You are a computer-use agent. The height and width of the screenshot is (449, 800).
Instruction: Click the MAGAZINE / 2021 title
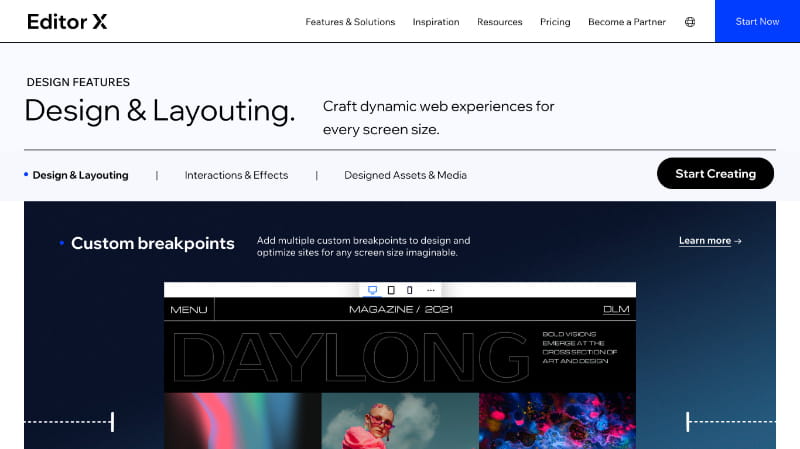(x=401, y=309)
